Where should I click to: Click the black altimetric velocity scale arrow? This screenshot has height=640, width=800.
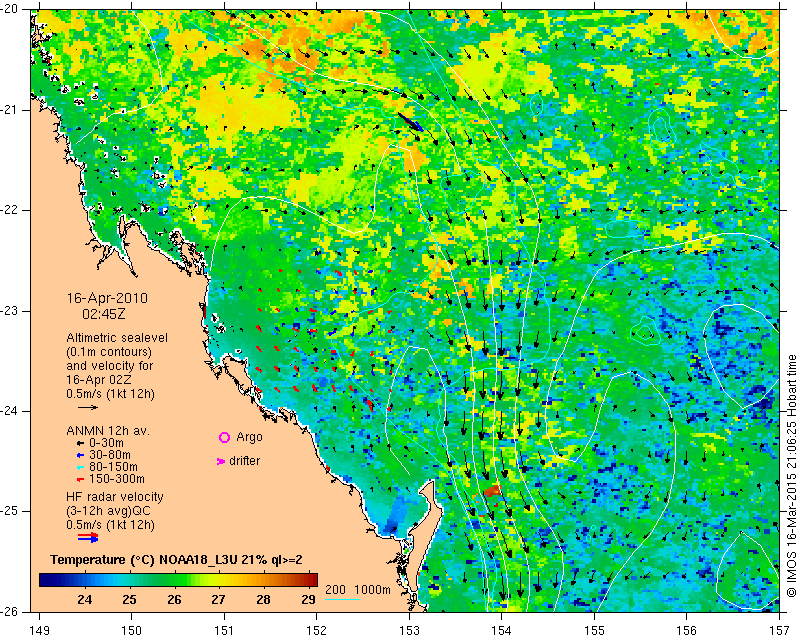click(88, 407)
